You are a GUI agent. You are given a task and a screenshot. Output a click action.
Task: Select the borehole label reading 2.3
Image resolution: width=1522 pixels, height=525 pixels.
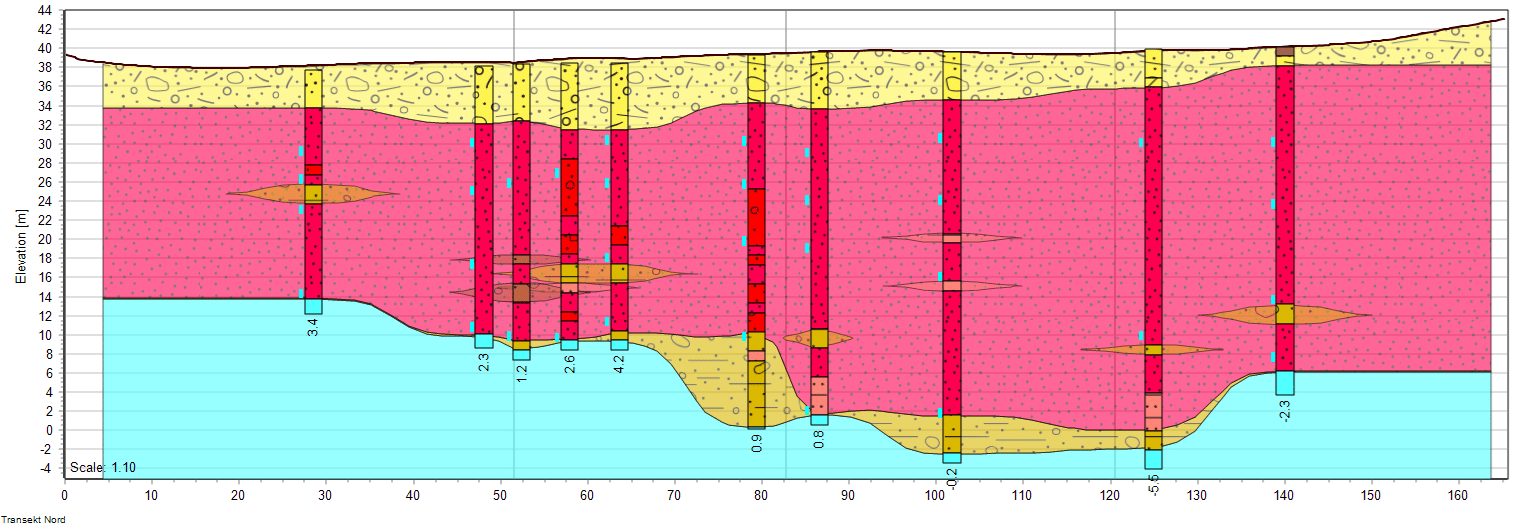tap(483, 361)
